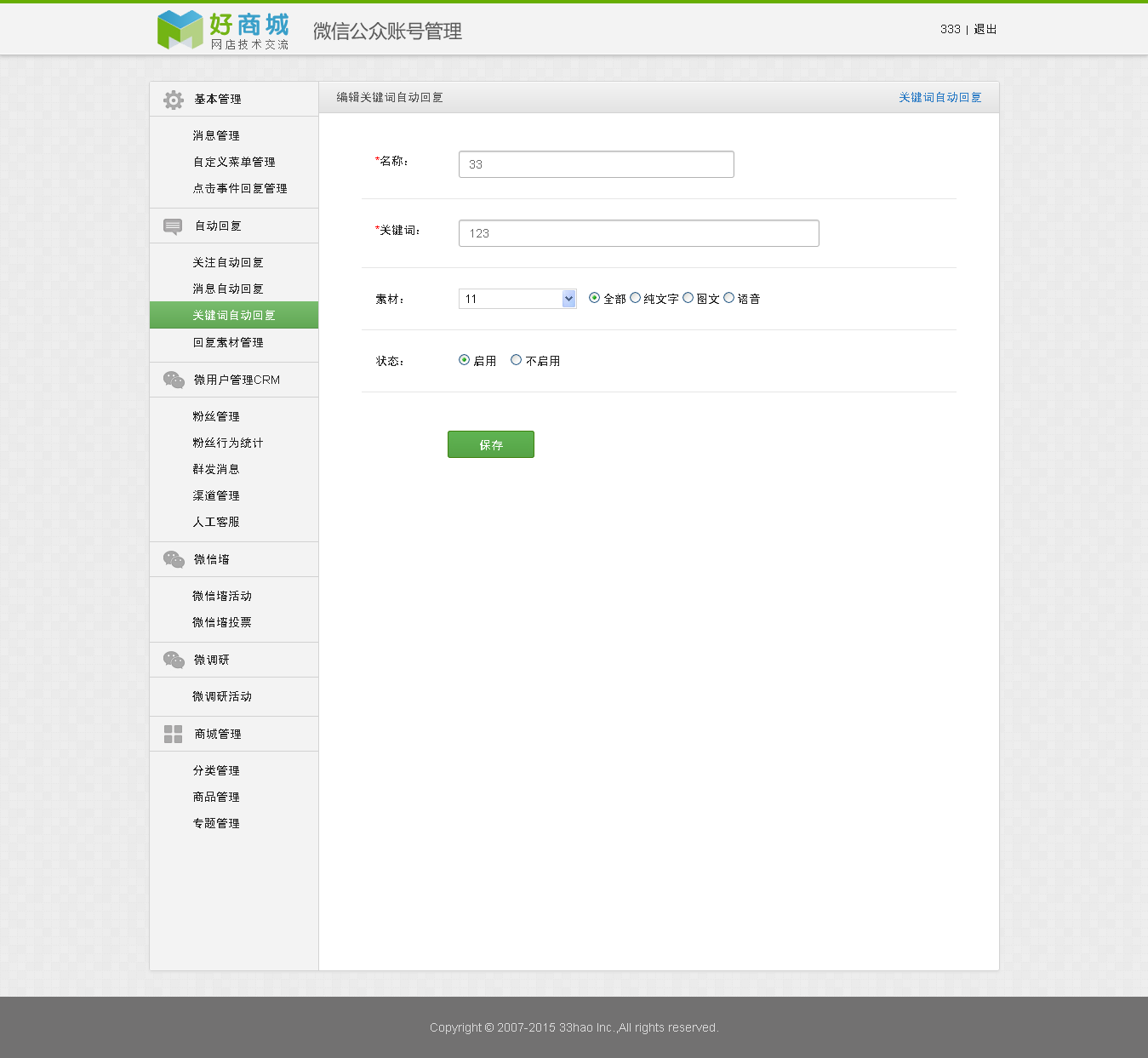
Task: Click the green 保存 button
Action: point(491,444)
